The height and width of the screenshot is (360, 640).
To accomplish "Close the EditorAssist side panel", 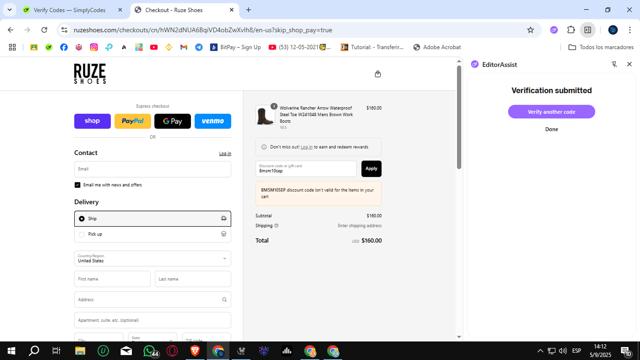I will tap(629, 64).
